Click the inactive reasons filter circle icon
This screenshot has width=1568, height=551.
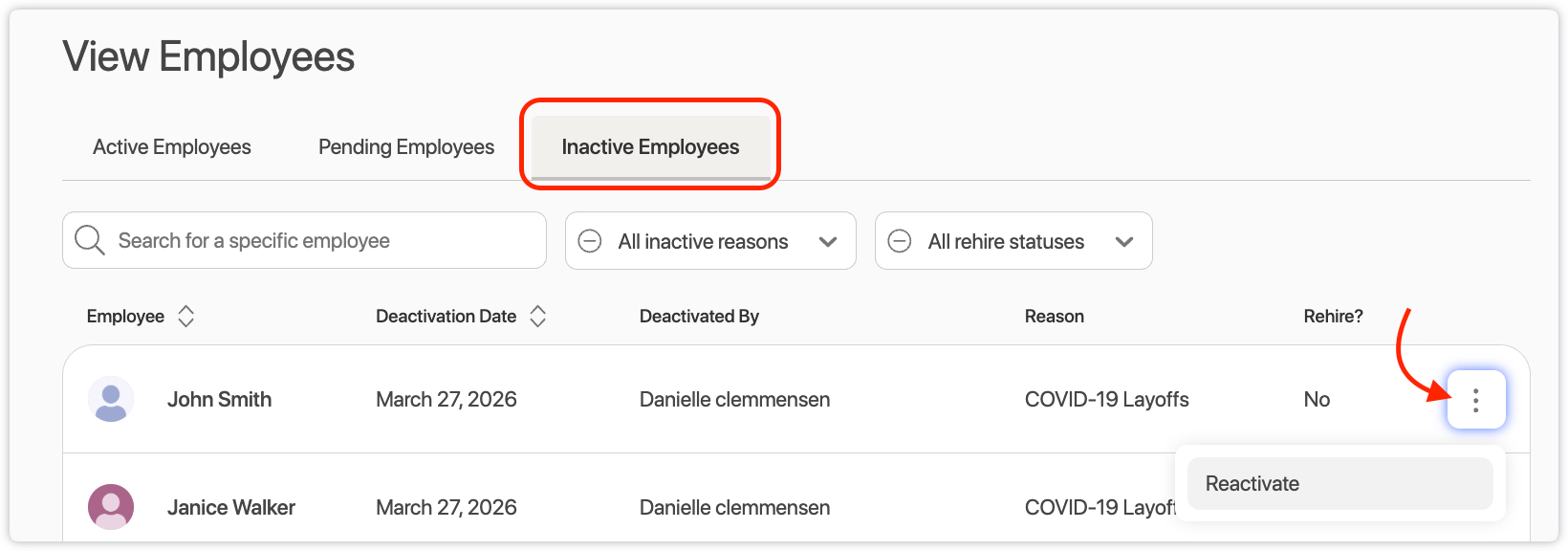click(x=591, y=241)
